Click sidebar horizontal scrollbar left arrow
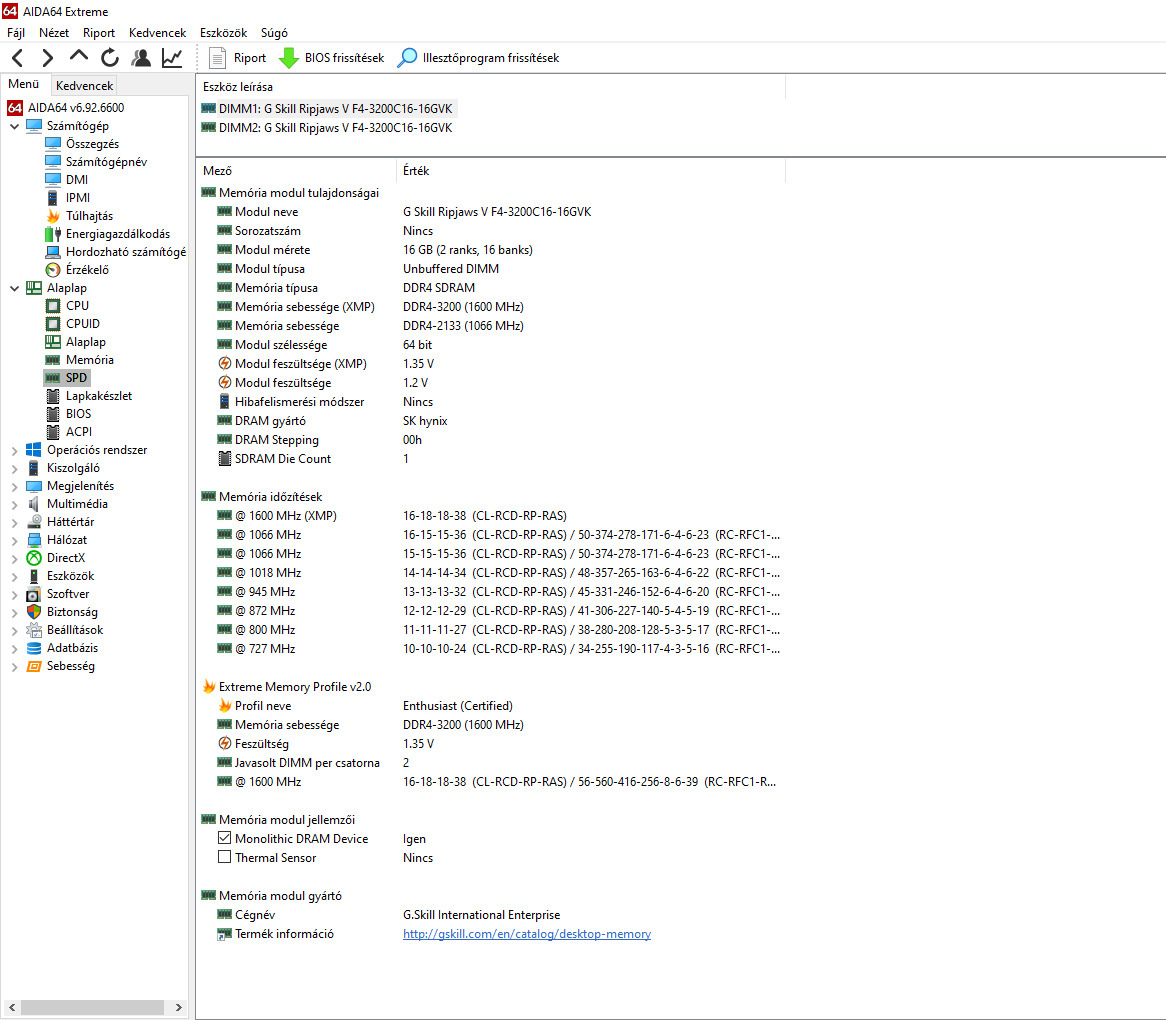 click(11, 1007)
